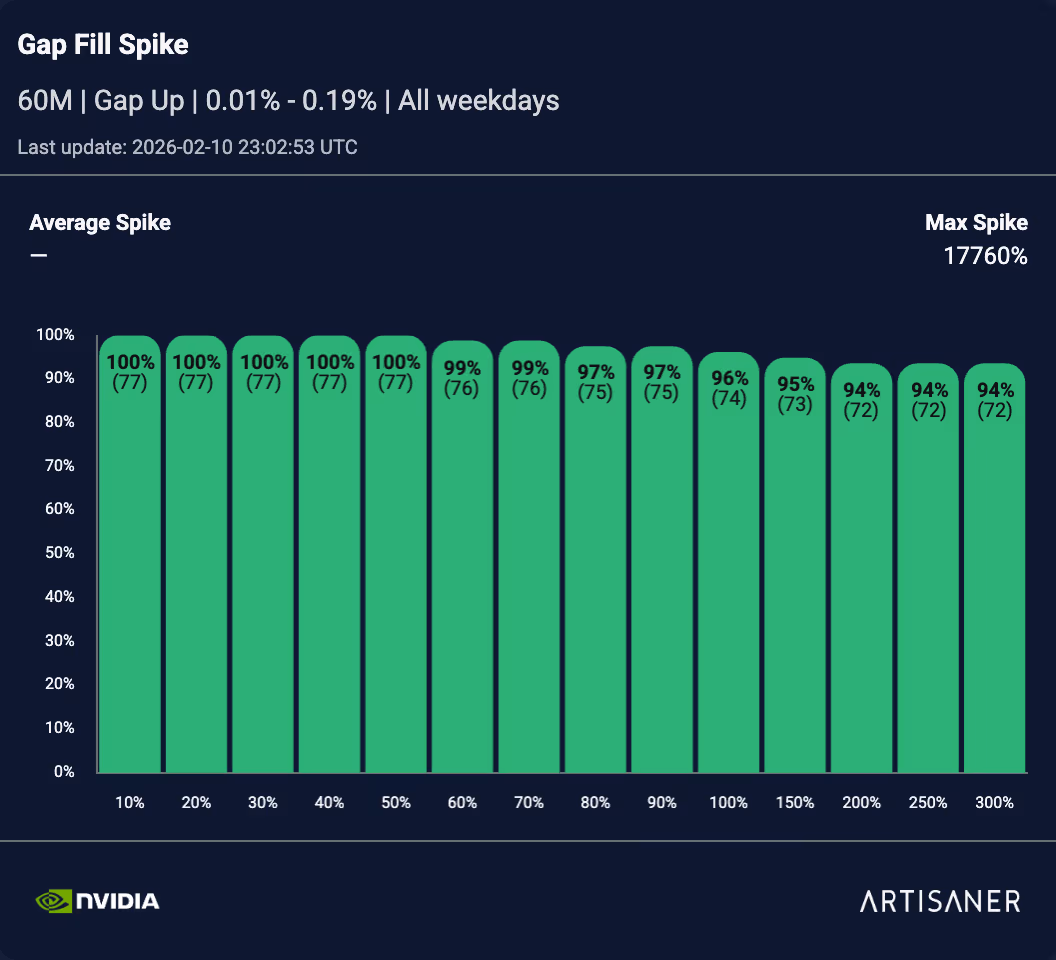
Task: Click the 10% x-axis label
Action: coord(130,802)
